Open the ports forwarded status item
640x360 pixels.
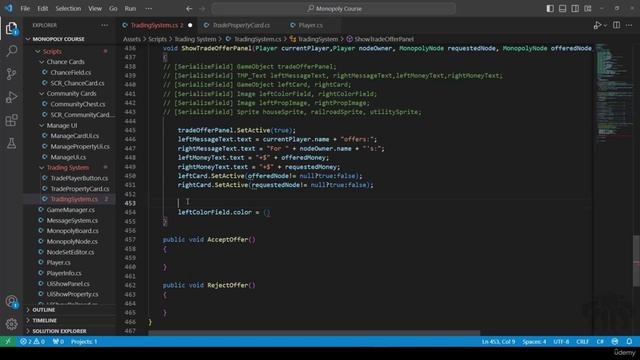pyautogui.click(x=58, y=341)
